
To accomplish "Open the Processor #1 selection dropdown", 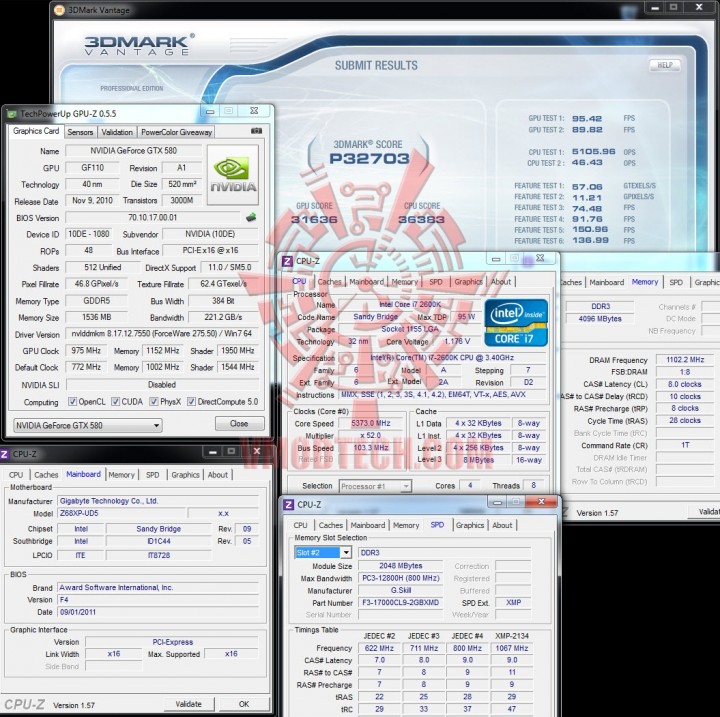I will [375, 486].
